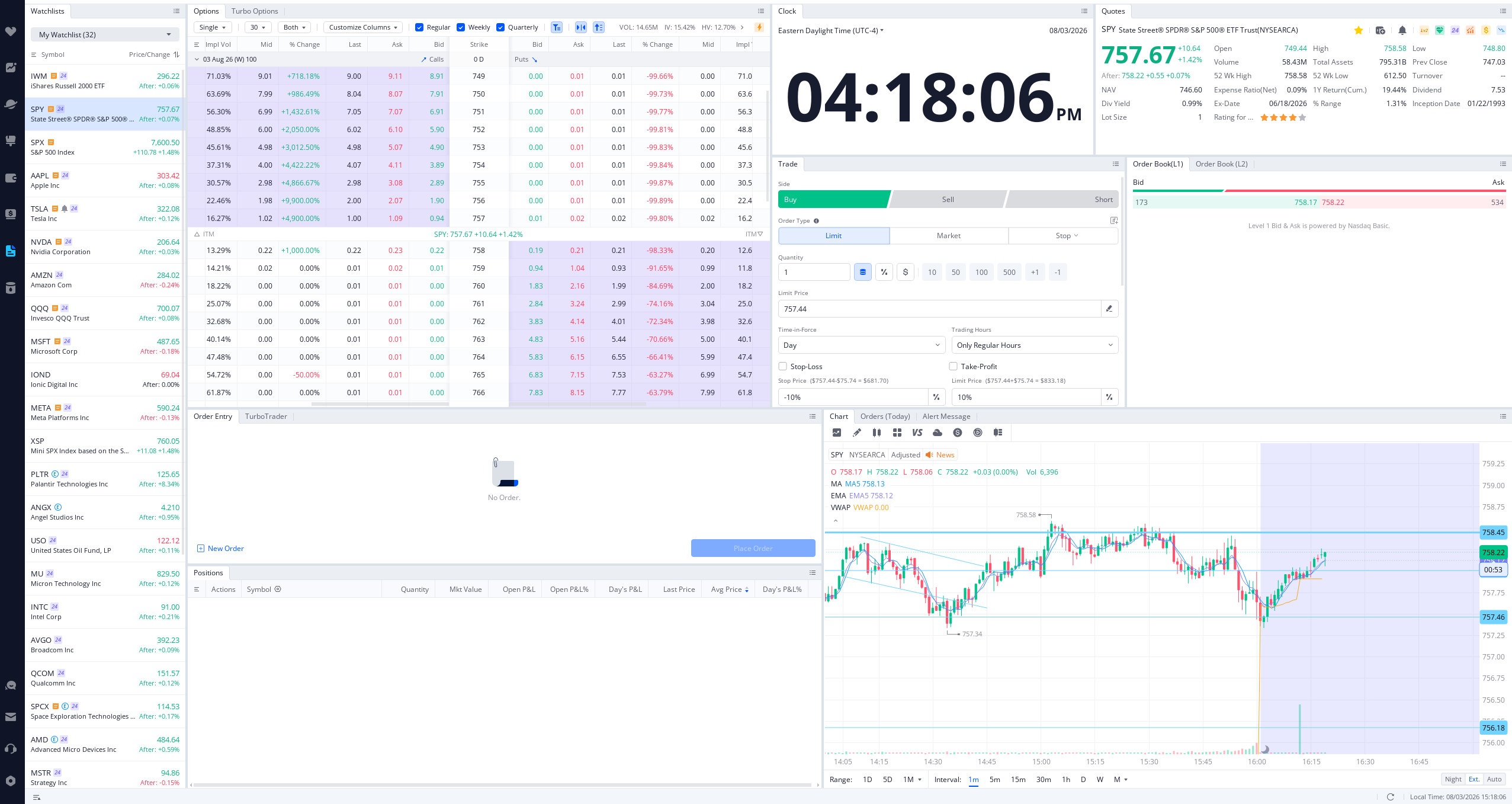Viewport: 1512px width, 804px height.
Task: Click the Short side button
Action: (1063, 200)
